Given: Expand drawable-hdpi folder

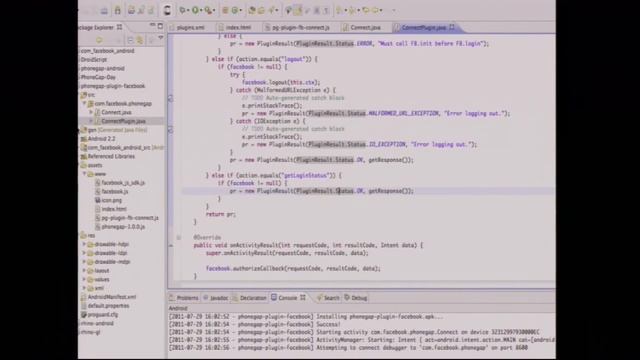Looking at the screenshot, I should (84, 244).
